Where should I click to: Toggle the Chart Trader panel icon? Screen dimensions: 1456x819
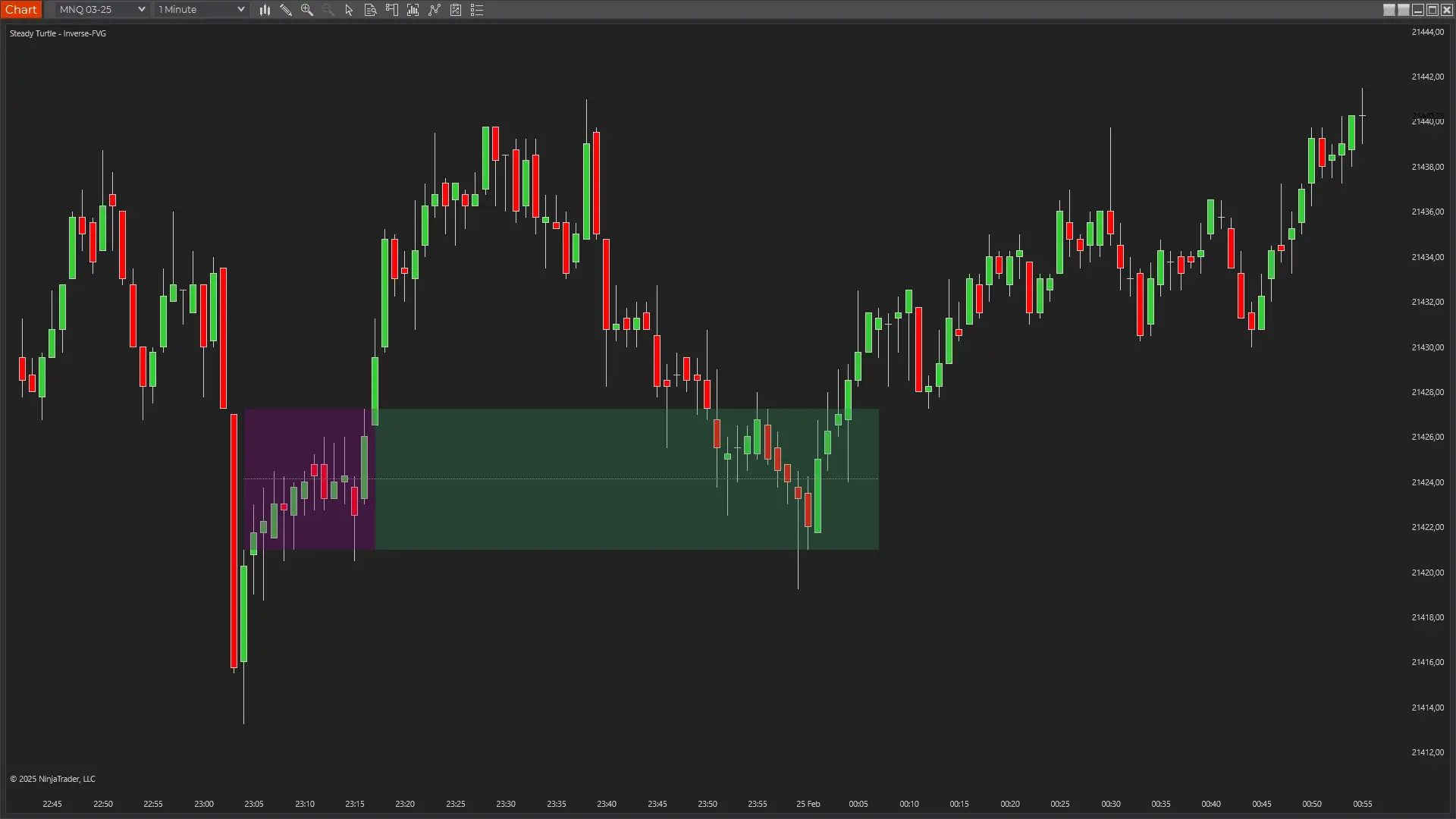click(x=392, y=10)
